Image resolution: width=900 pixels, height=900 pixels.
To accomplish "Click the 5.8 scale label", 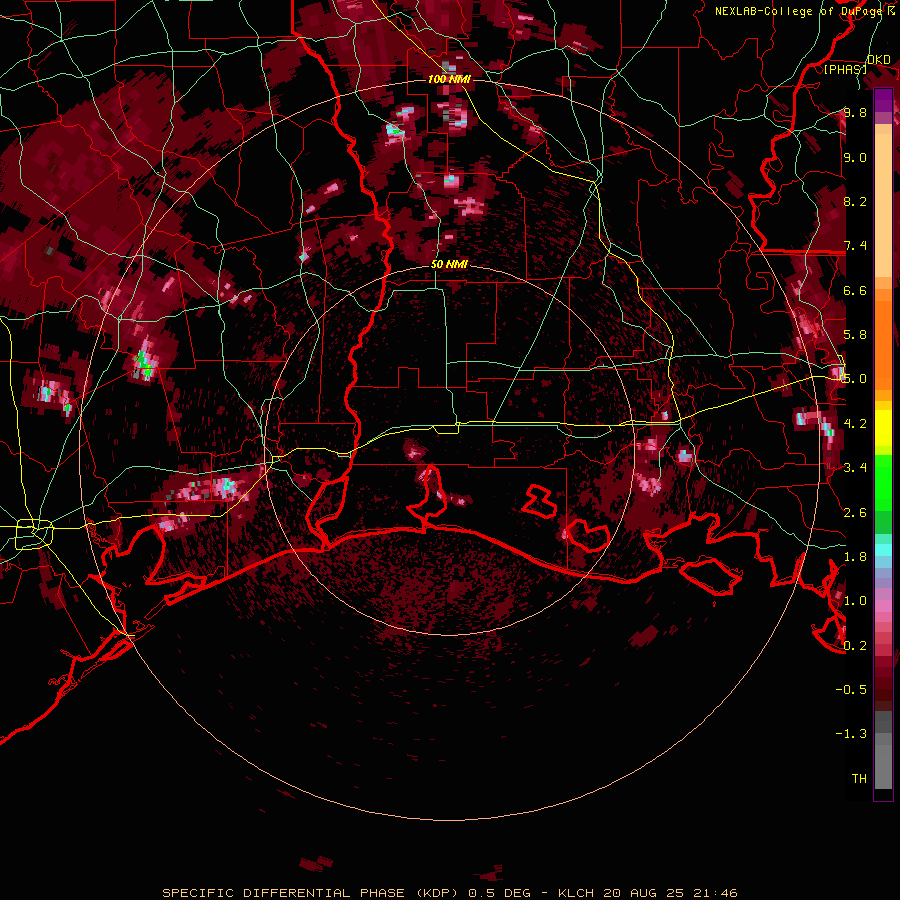I will click(x=855, y=335).
